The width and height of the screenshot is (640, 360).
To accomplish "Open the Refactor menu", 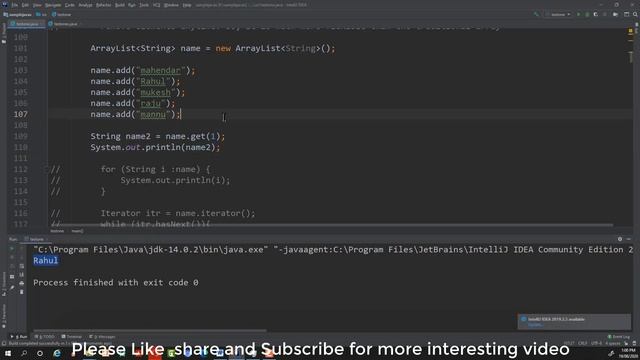I will [103, 5].
